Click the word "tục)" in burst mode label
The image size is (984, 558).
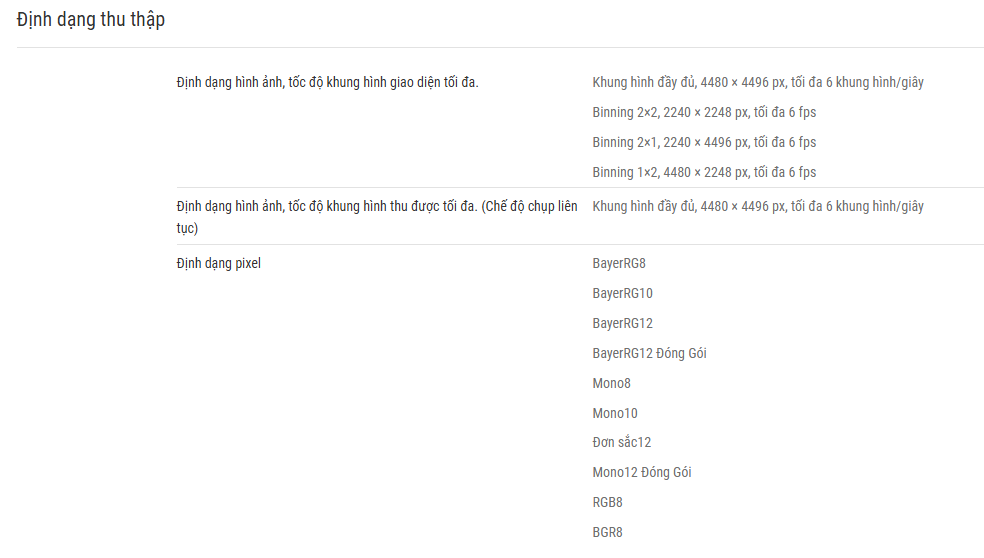pyautogui.click(x=187, y=228)
